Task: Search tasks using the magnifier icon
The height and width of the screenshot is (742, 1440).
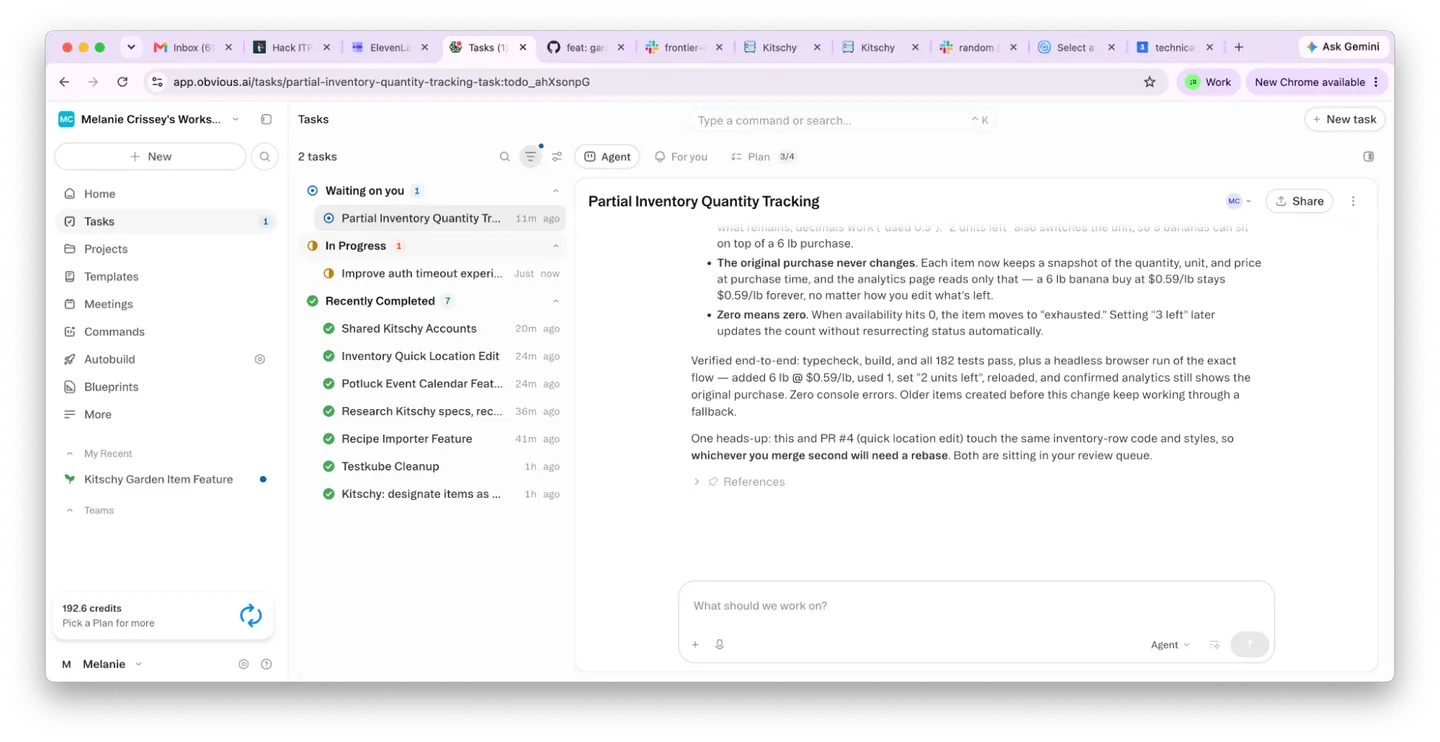Action: point(505,156)
